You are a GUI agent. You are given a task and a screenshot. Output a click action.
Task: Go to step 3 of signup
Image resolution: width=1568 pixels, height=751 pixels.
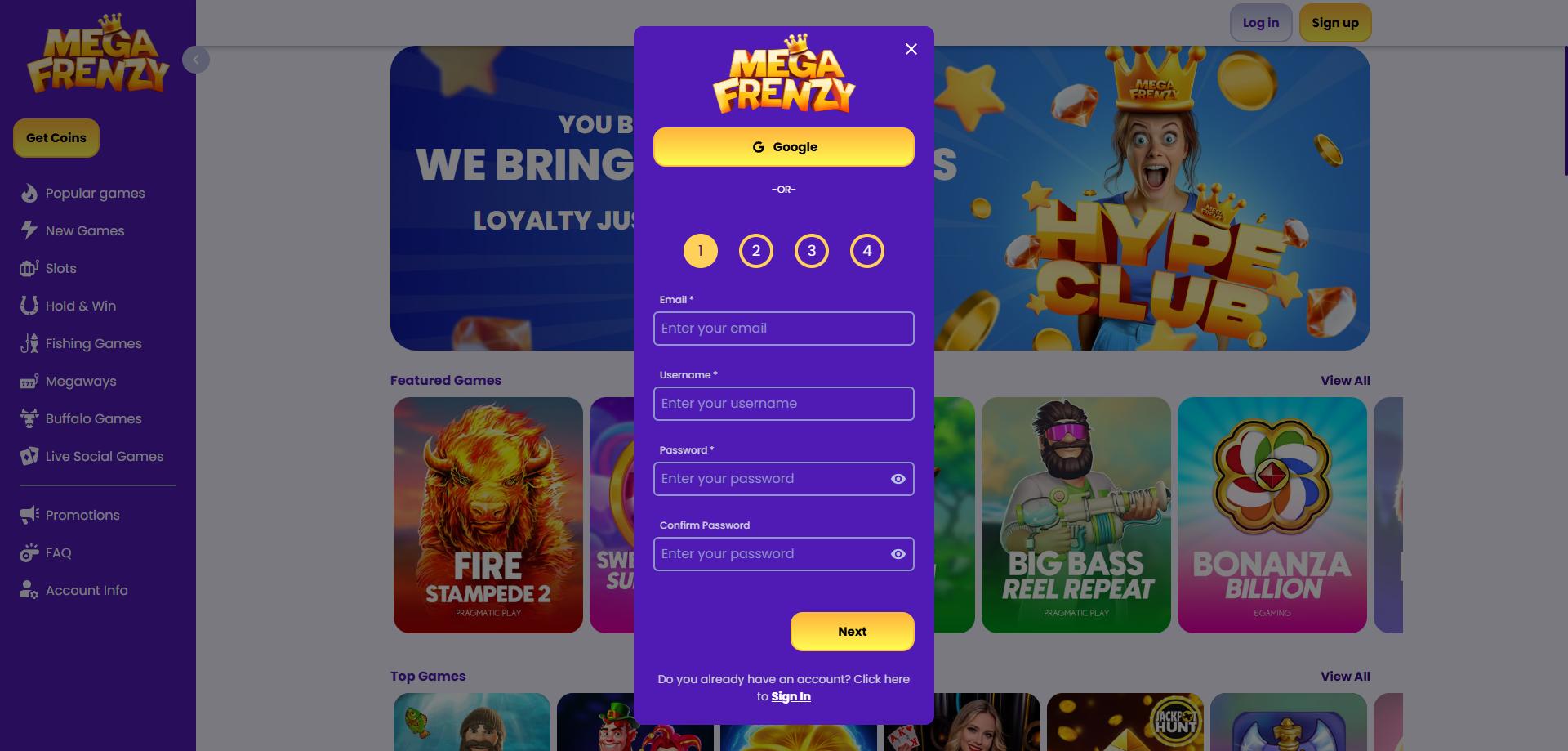(x=812, y=251)
